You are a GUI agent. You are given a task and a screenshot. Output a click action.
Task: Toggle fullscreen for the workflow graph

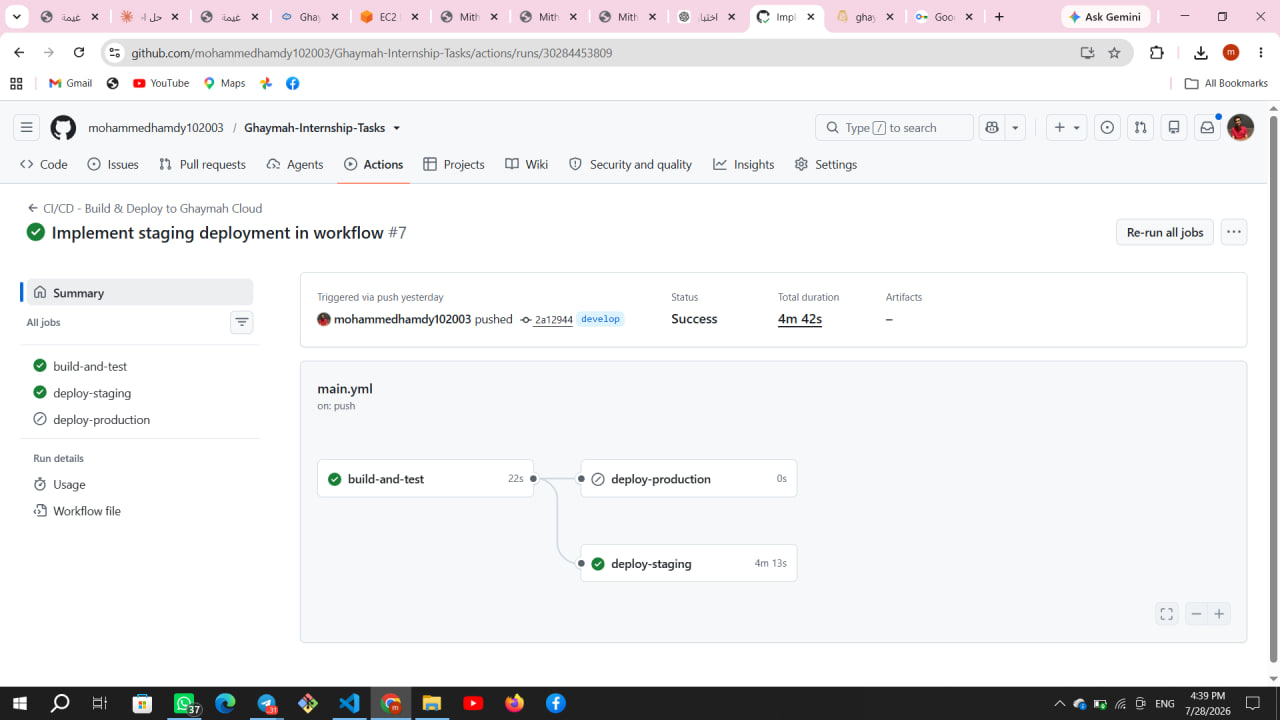[1167, 614]
